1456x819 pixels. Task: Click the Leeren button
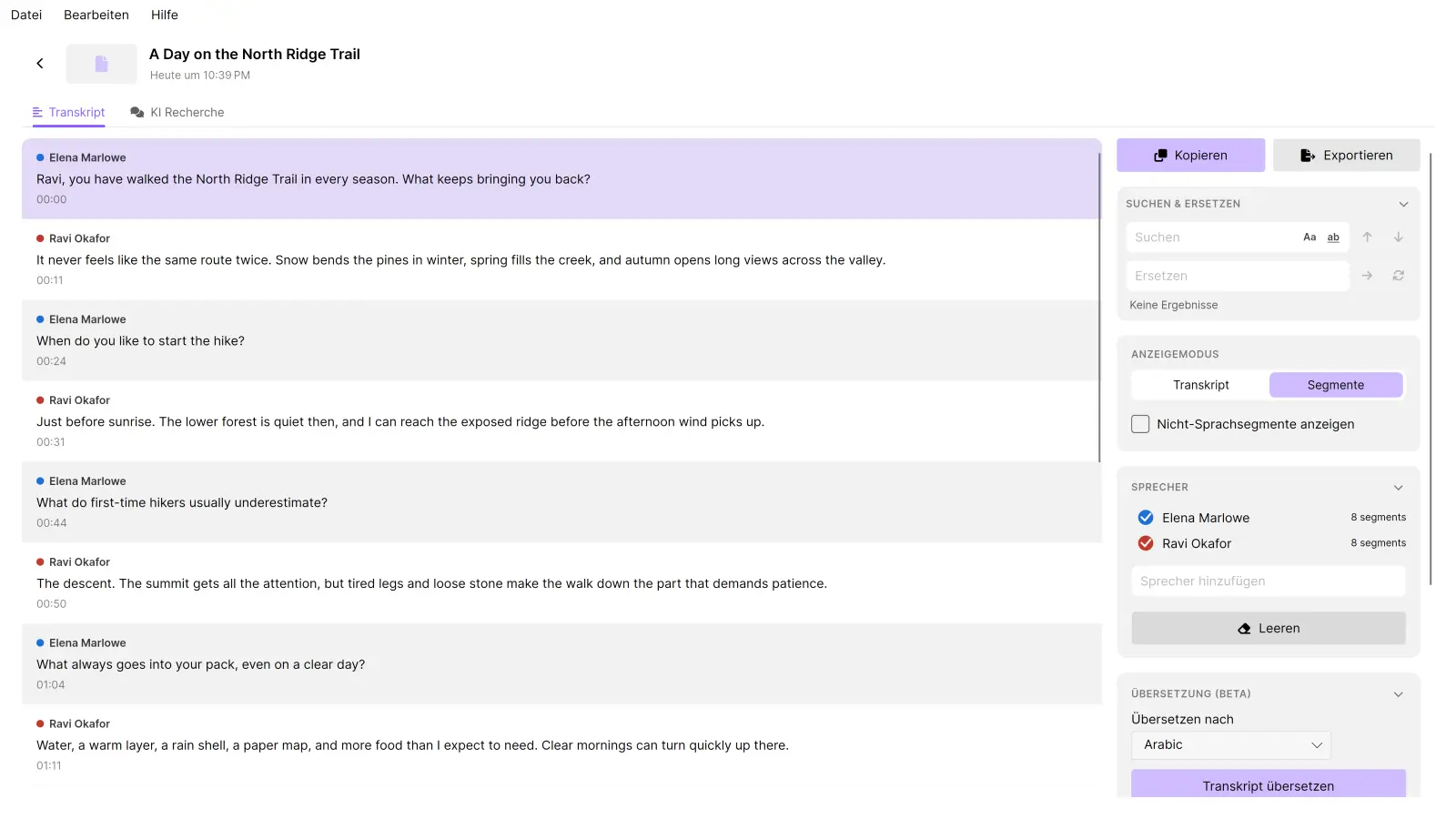[1269, 629]
